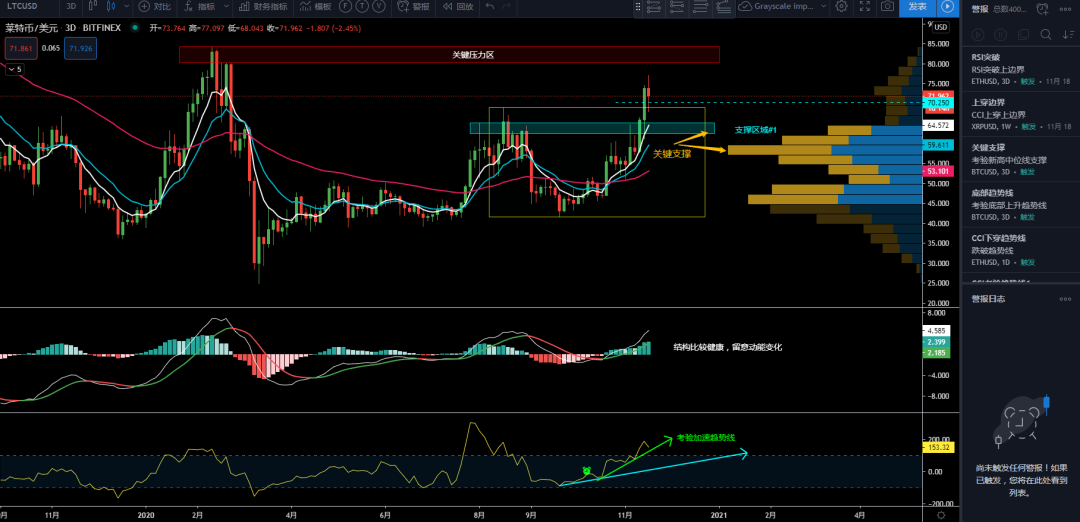1080x522 pixels.
Task: Click second line-style icon in floating toolbar
Action: click(x=677, y=7)
